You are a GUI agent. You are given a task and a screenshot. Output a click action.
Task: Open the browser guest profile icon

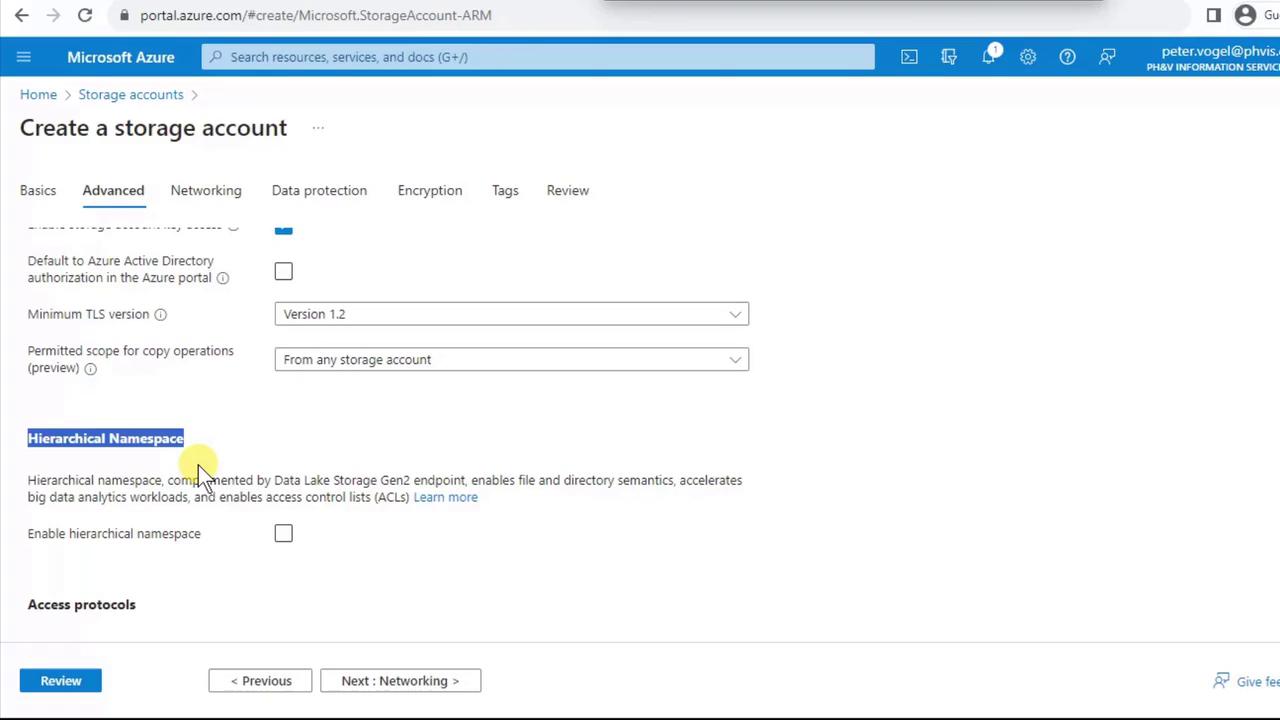pos(1245,15)
